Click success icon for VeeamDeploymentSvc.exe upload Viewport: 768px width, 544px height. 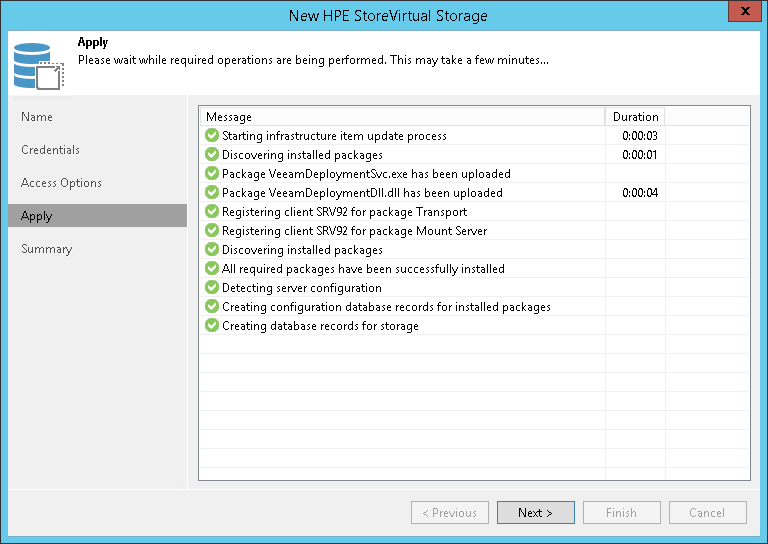[x=211, y=174]
